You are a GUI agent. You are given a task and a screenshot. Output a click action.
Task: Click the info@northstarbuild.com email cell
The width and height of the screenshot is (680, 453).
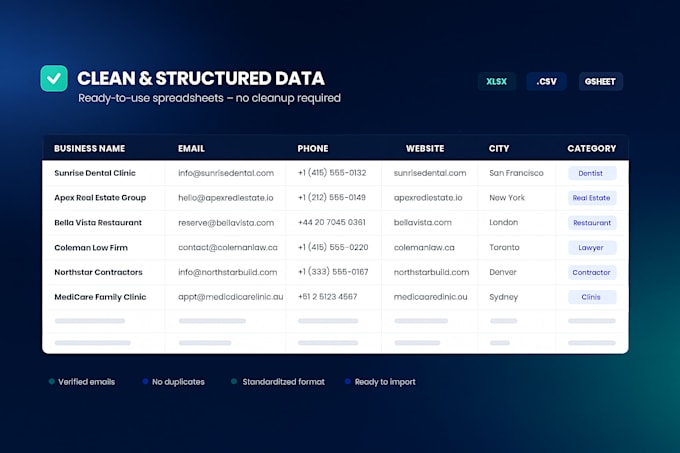coord(227,272)
